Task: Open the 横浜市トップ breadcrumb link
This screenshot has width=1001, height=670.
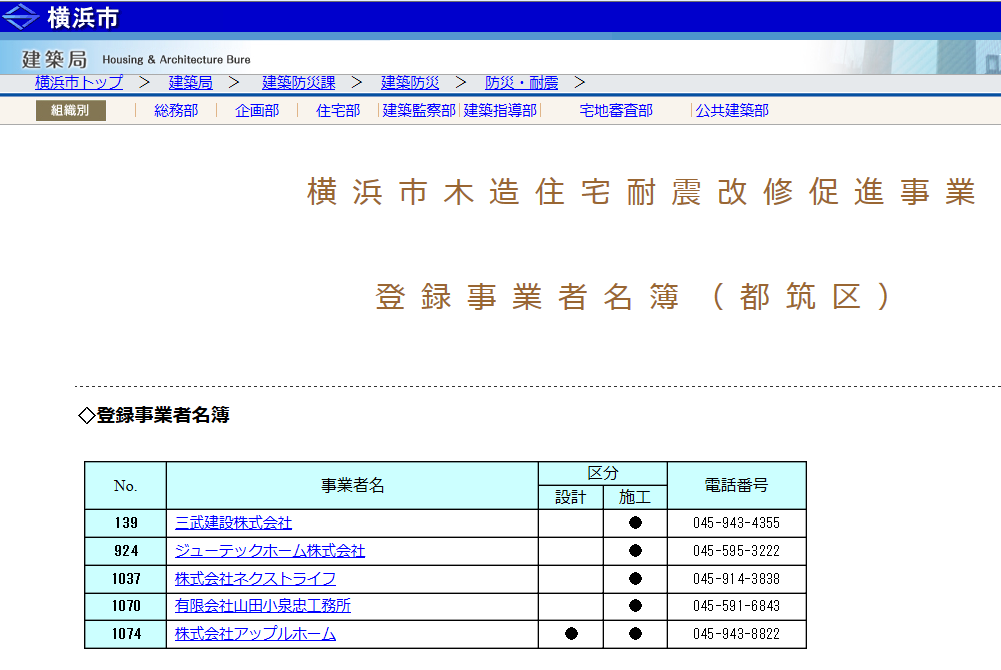Action: (x=79, y=83)
